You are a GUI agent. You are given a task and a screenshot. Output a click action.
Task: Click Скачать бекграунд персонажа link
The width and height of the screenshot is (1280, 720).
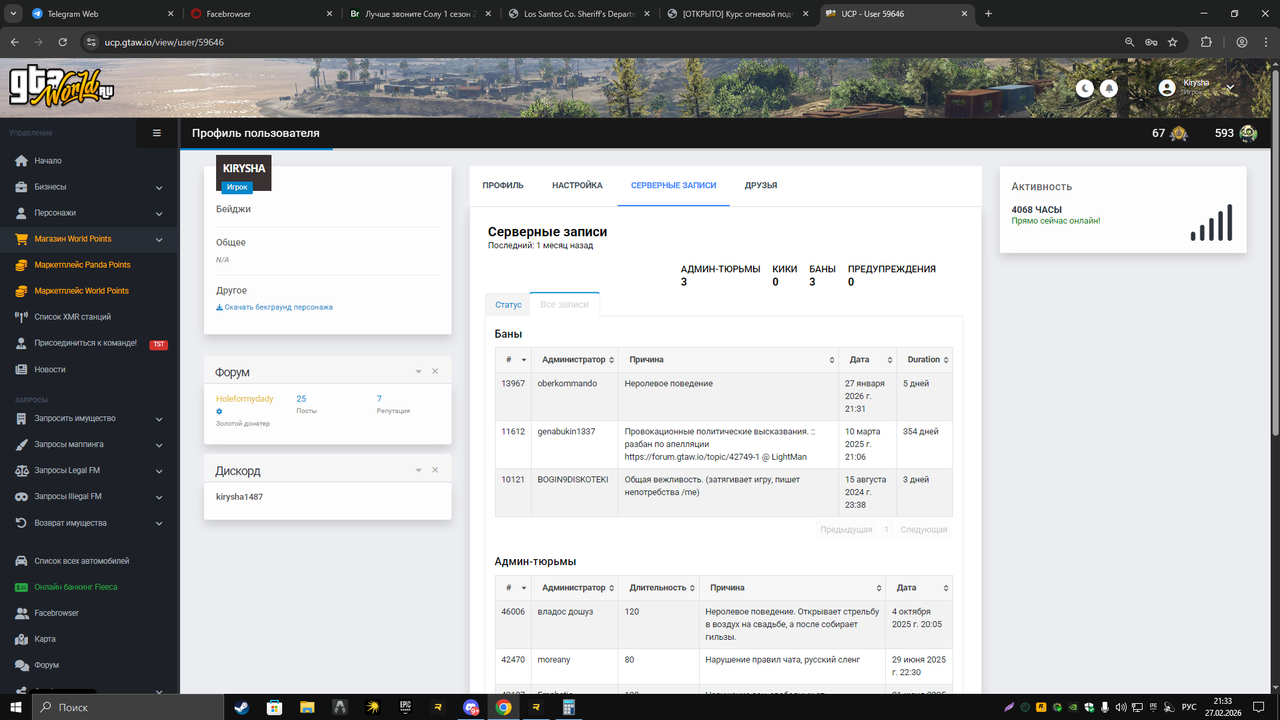(275, 307)
